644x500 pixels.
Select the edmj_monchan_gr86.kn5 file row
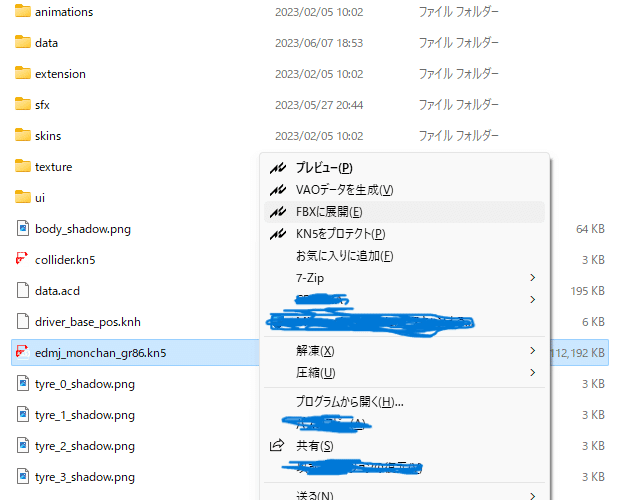[x=310, y=353]
